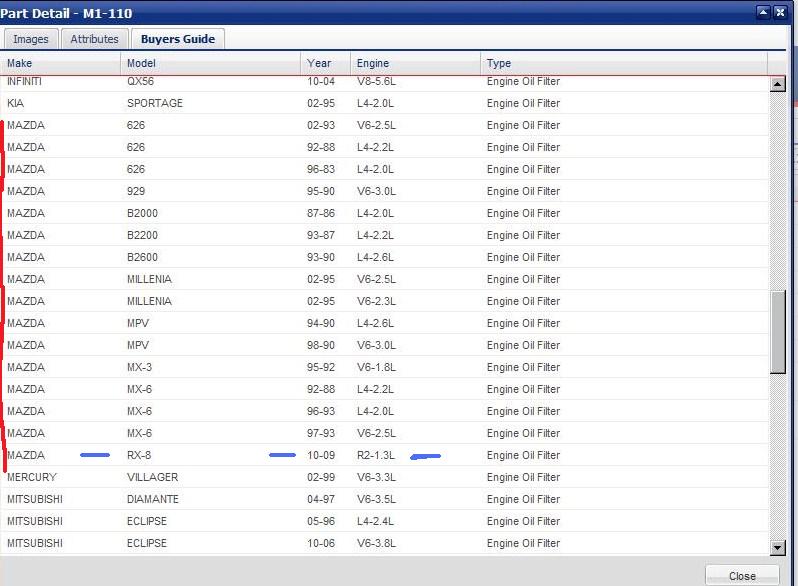Image resolution: width=798 pixels, height=586 pixels.
Task: Sort by the Make column header
Action: (x=60, y=63)
